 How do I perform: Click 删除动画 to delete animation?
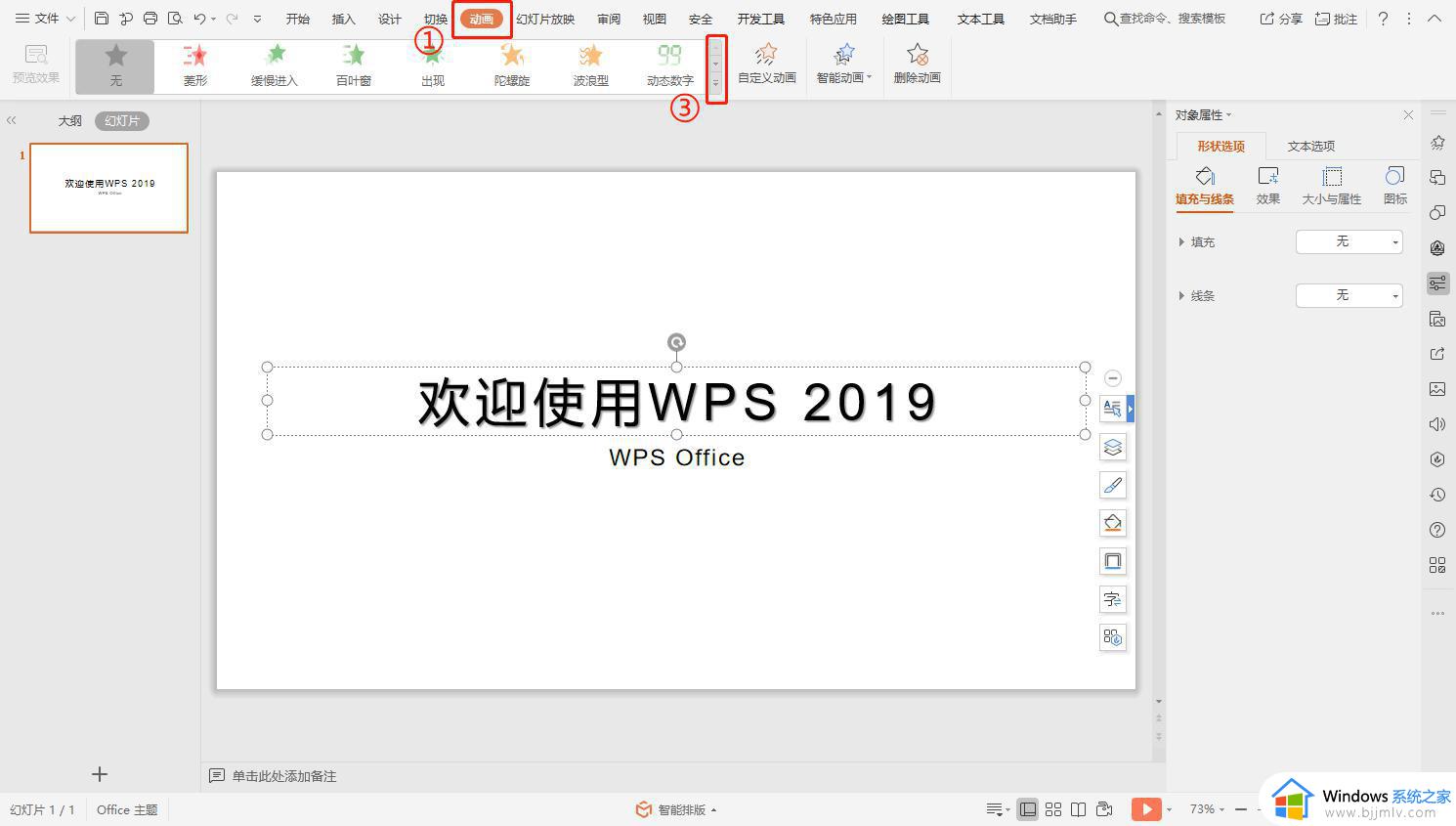pyautogui.click(x=917, y=65)
